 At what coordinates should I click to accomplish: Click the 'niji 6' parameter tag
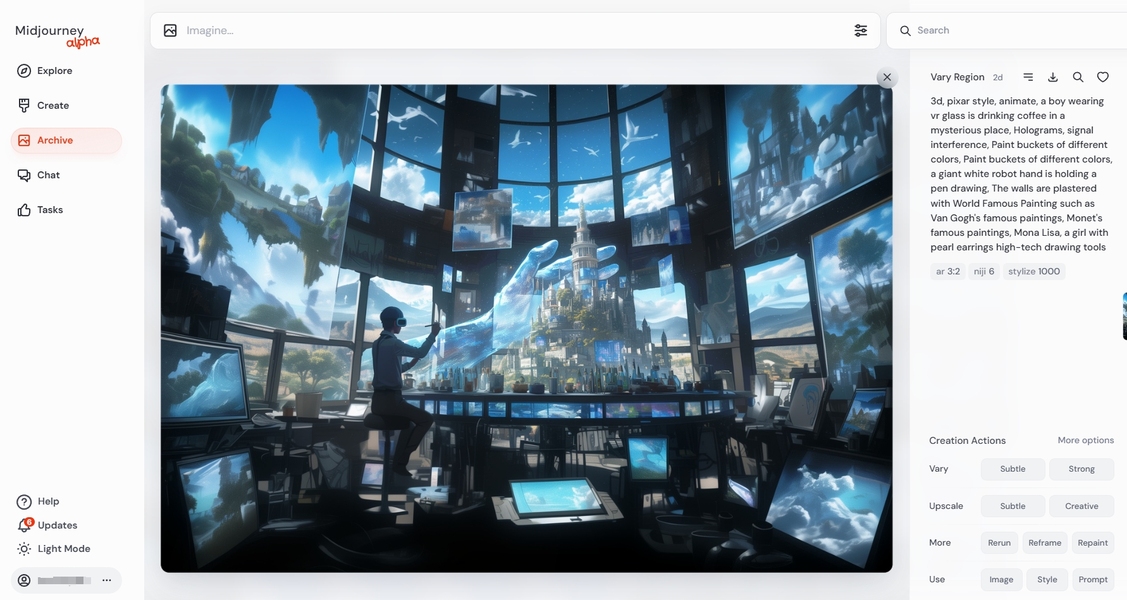click(983, 272)
